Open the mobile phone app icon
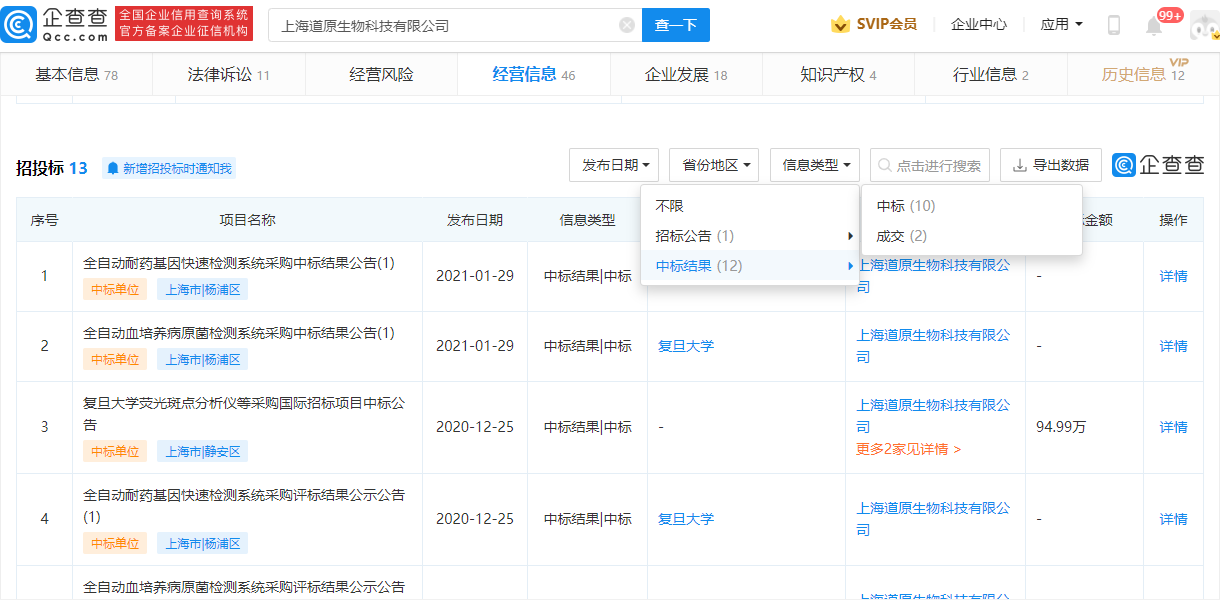Viewport: 1220px width, 600px height. tap(1113, 25)
